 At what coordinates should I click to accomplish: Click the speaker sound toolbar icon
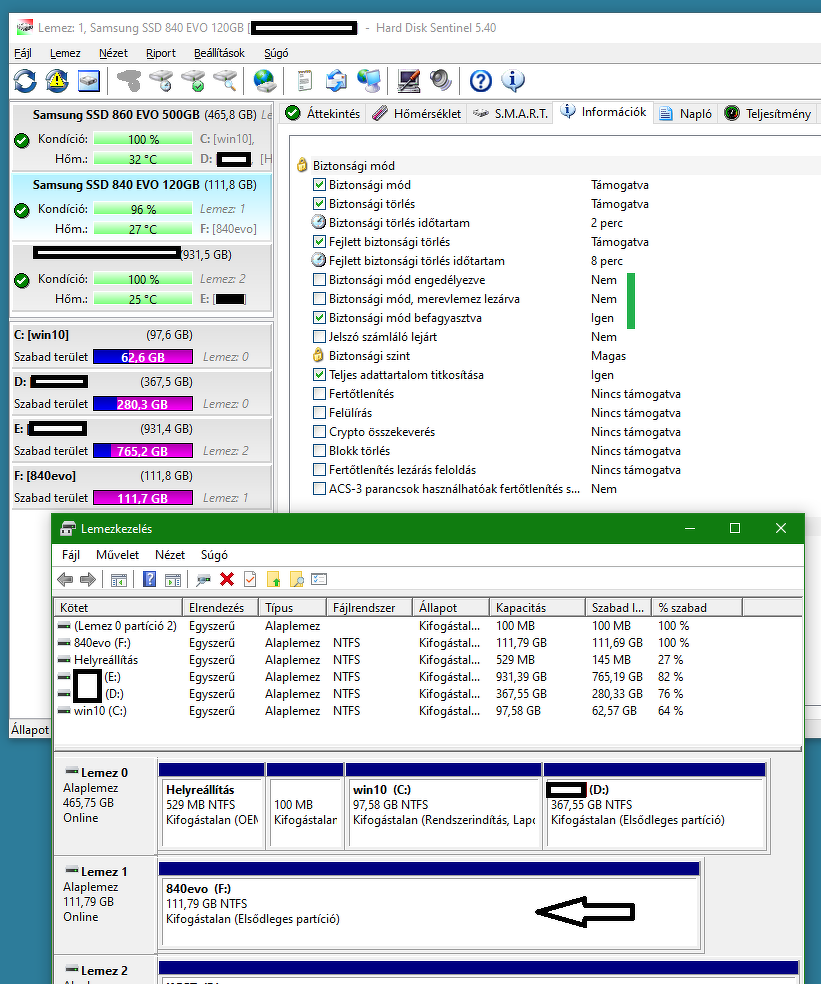click(x=441, y=81)
